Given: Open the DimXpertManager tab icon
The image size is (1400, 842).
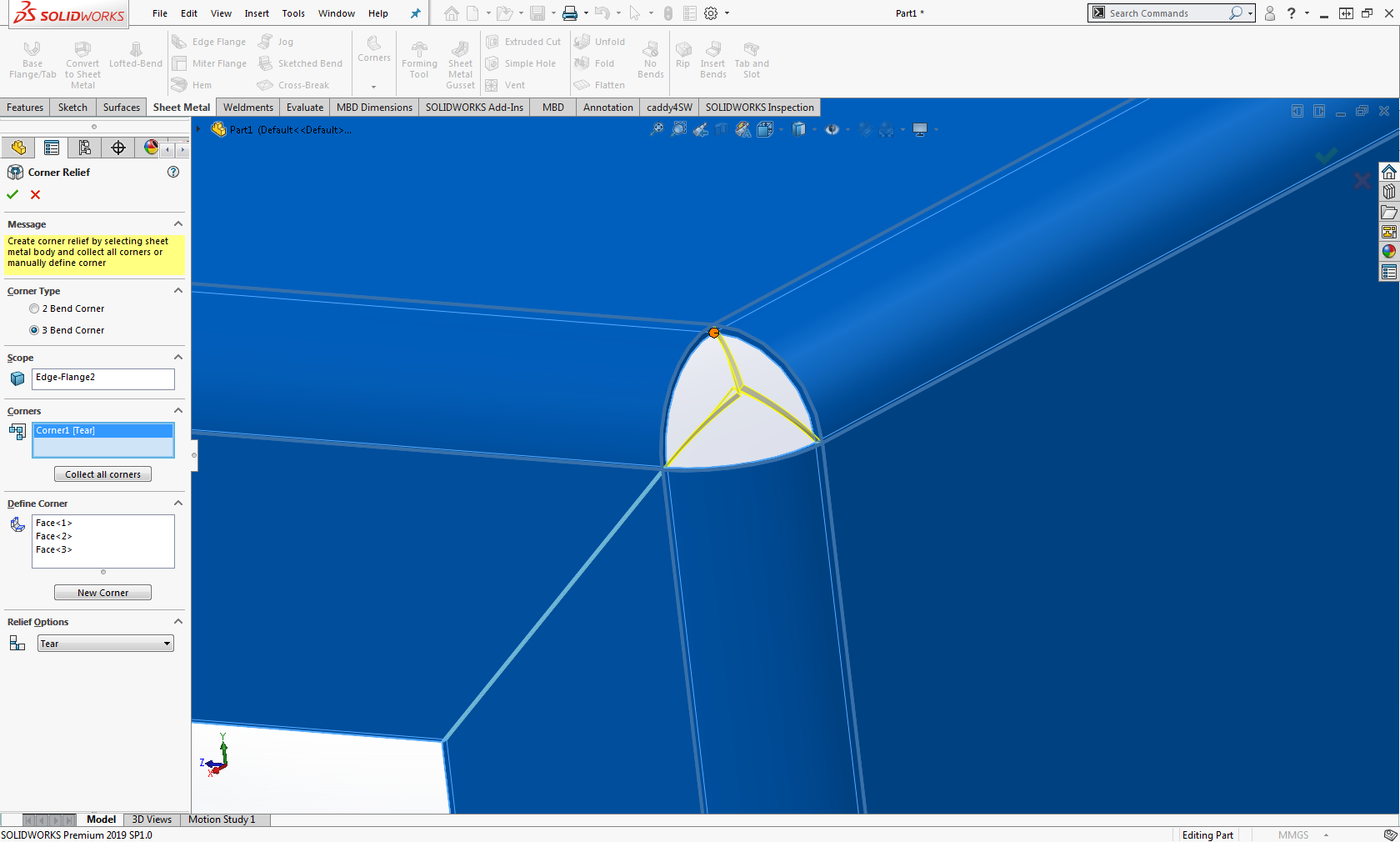Looking at the screenshot, I should click(x=118, y=148).
